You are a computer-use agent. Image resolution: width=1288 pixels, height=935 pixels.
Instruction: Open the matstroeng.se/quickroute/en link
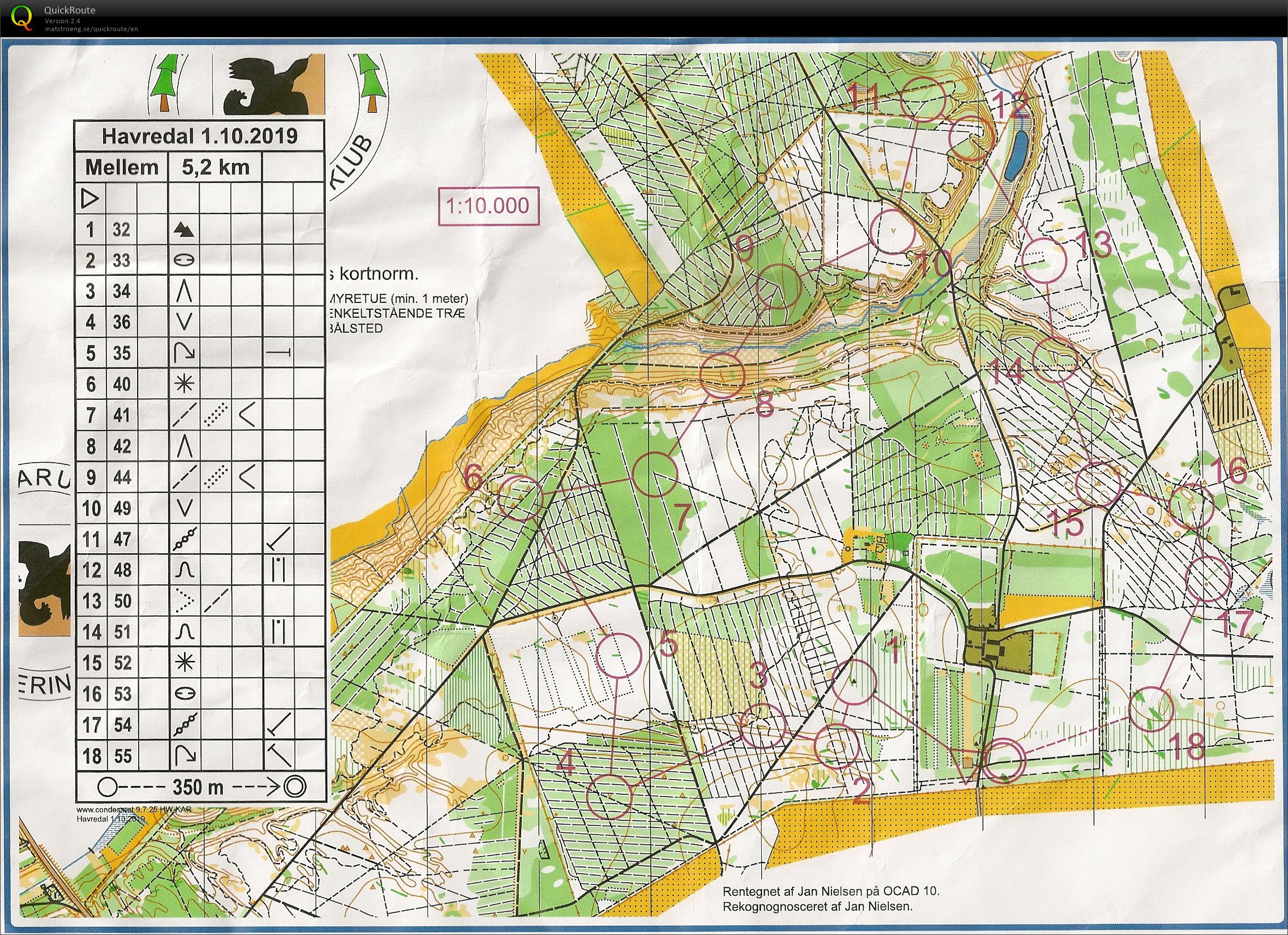click(x=91, y=29)
